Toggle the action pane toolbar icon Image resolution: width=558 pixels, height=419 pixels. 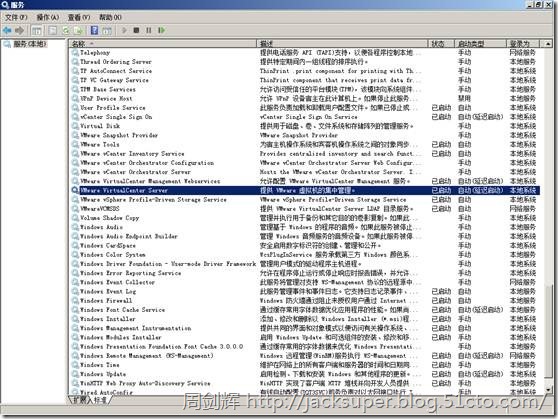(107, 31)
